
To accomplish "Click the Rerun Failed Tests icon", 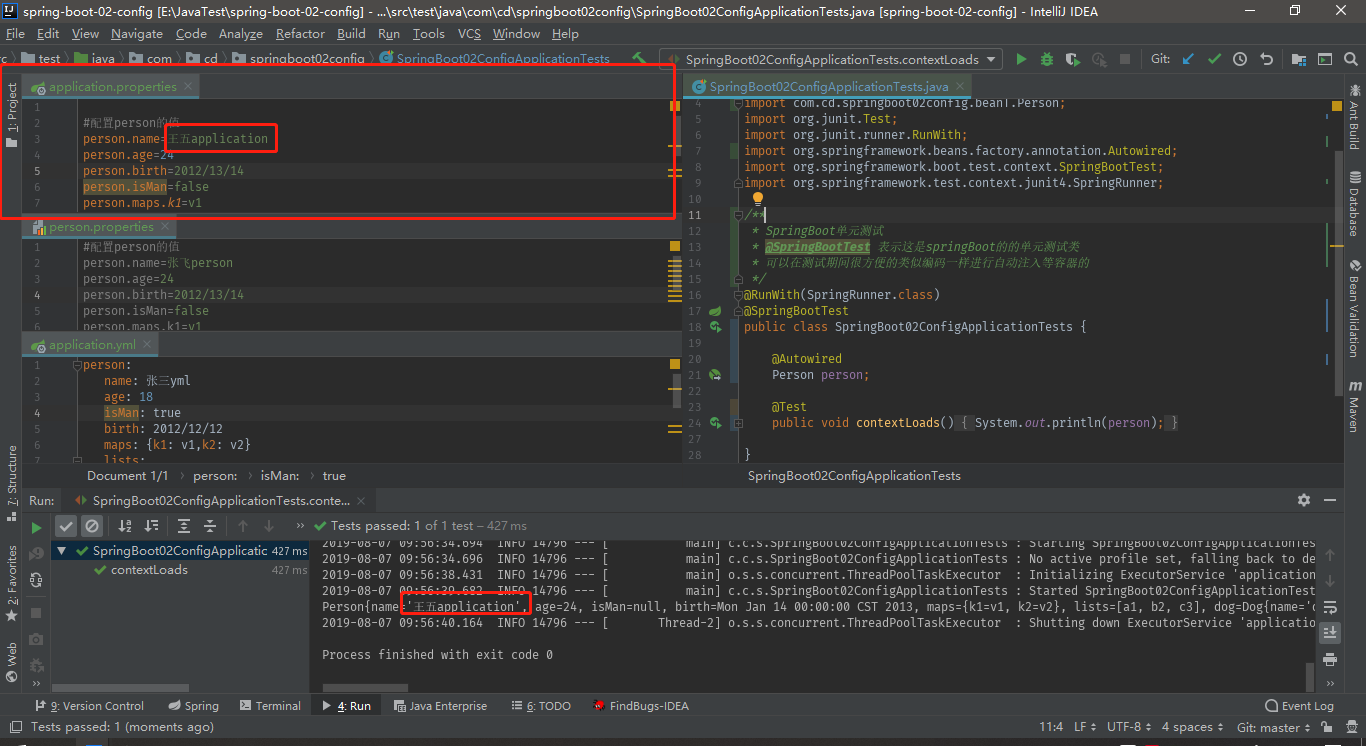I will coord(37,553).
